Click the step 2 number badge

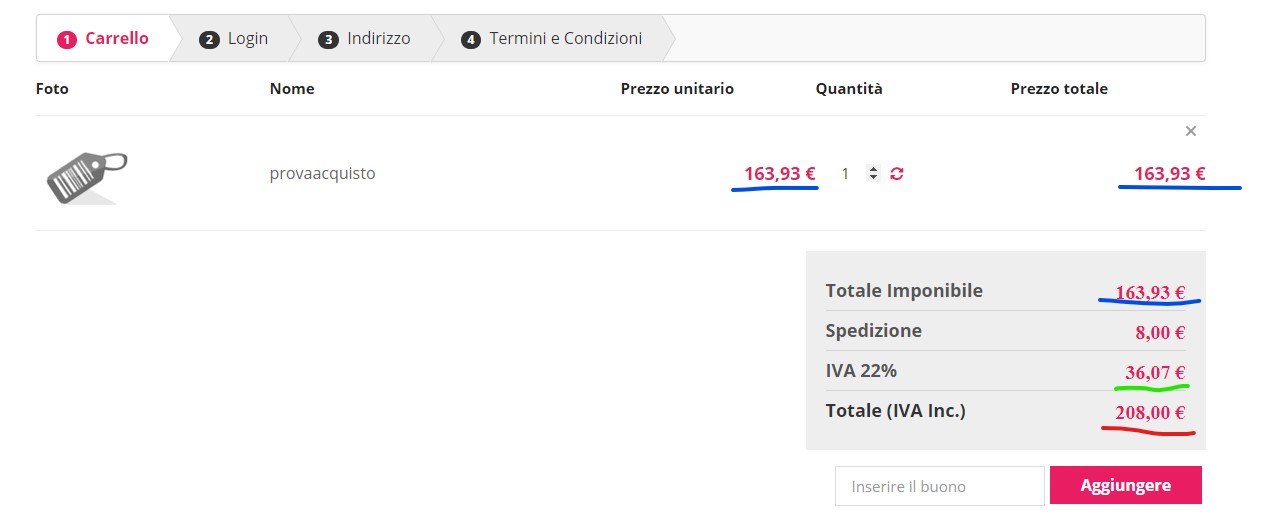[x=209, y=40]
